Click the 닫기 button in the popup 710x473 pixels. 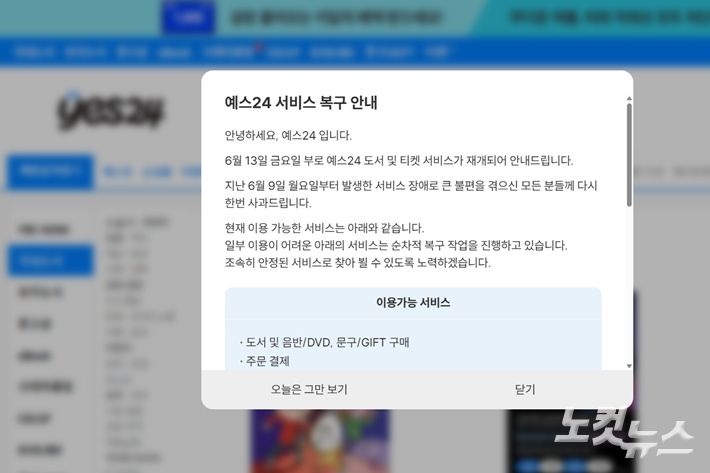click(525, 389)
